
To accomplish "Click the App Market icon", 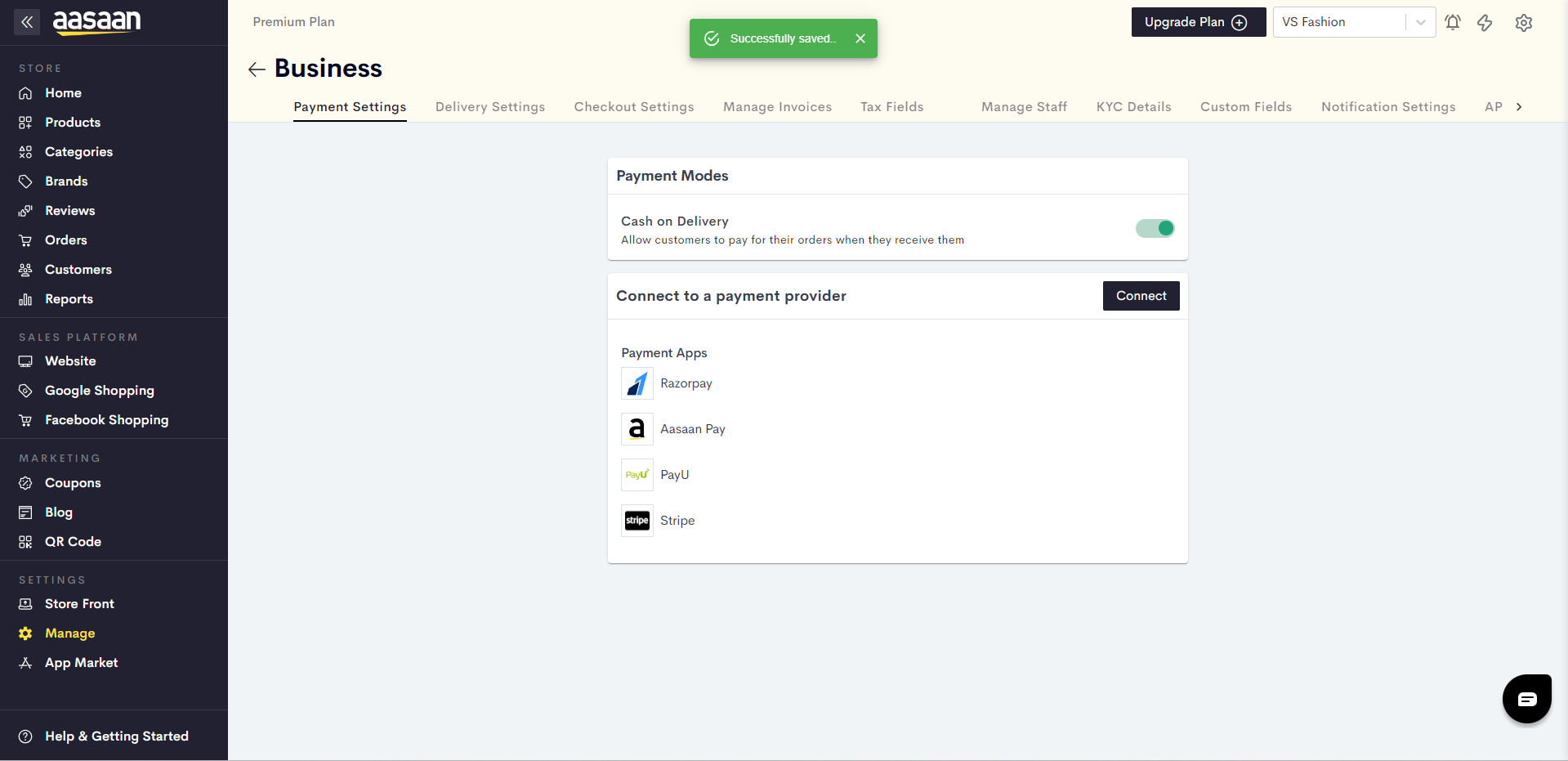I will (x=25, y=663).
